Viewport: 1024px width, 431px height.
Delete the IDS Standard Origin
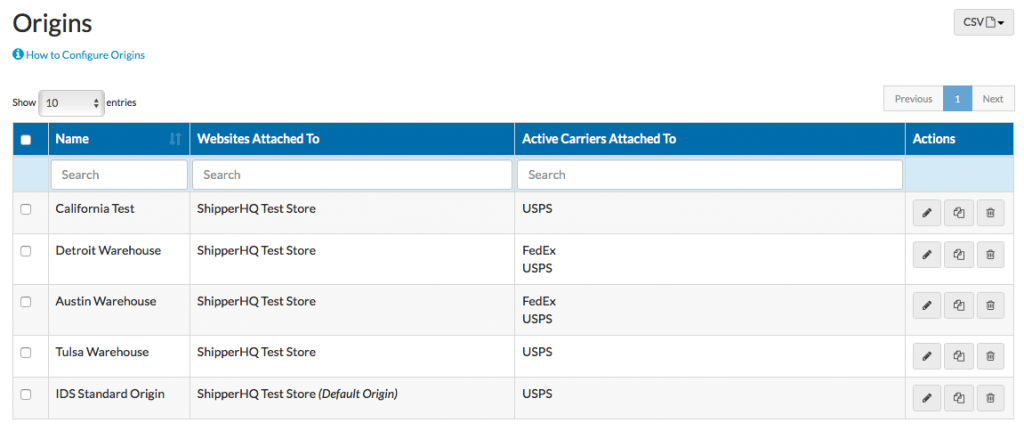click(990, 399)
